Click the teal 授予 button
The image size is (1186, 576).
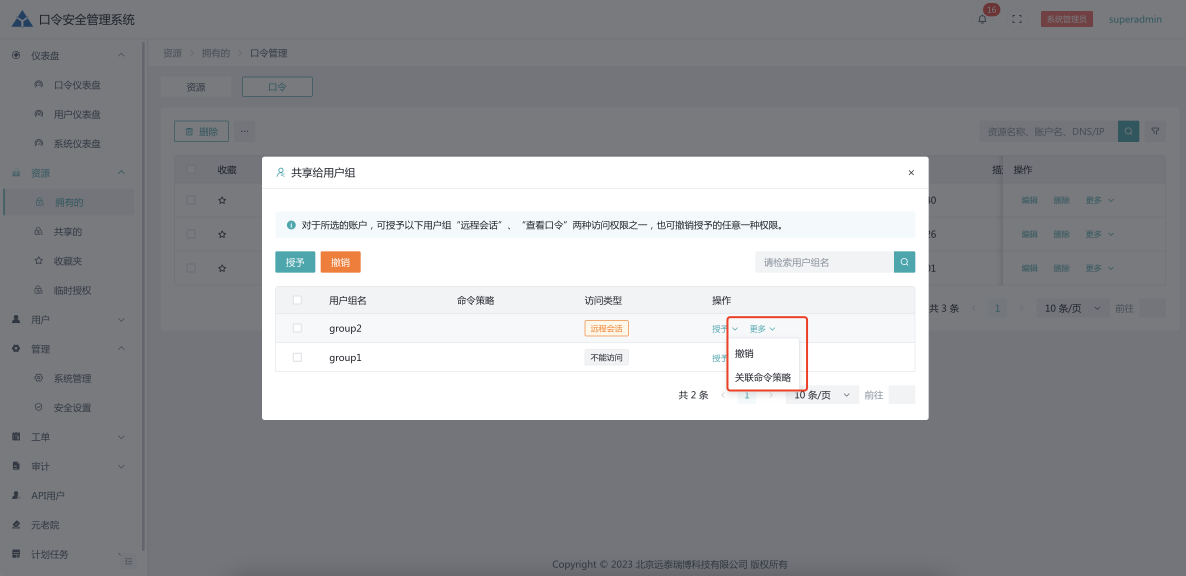[295, 262]
